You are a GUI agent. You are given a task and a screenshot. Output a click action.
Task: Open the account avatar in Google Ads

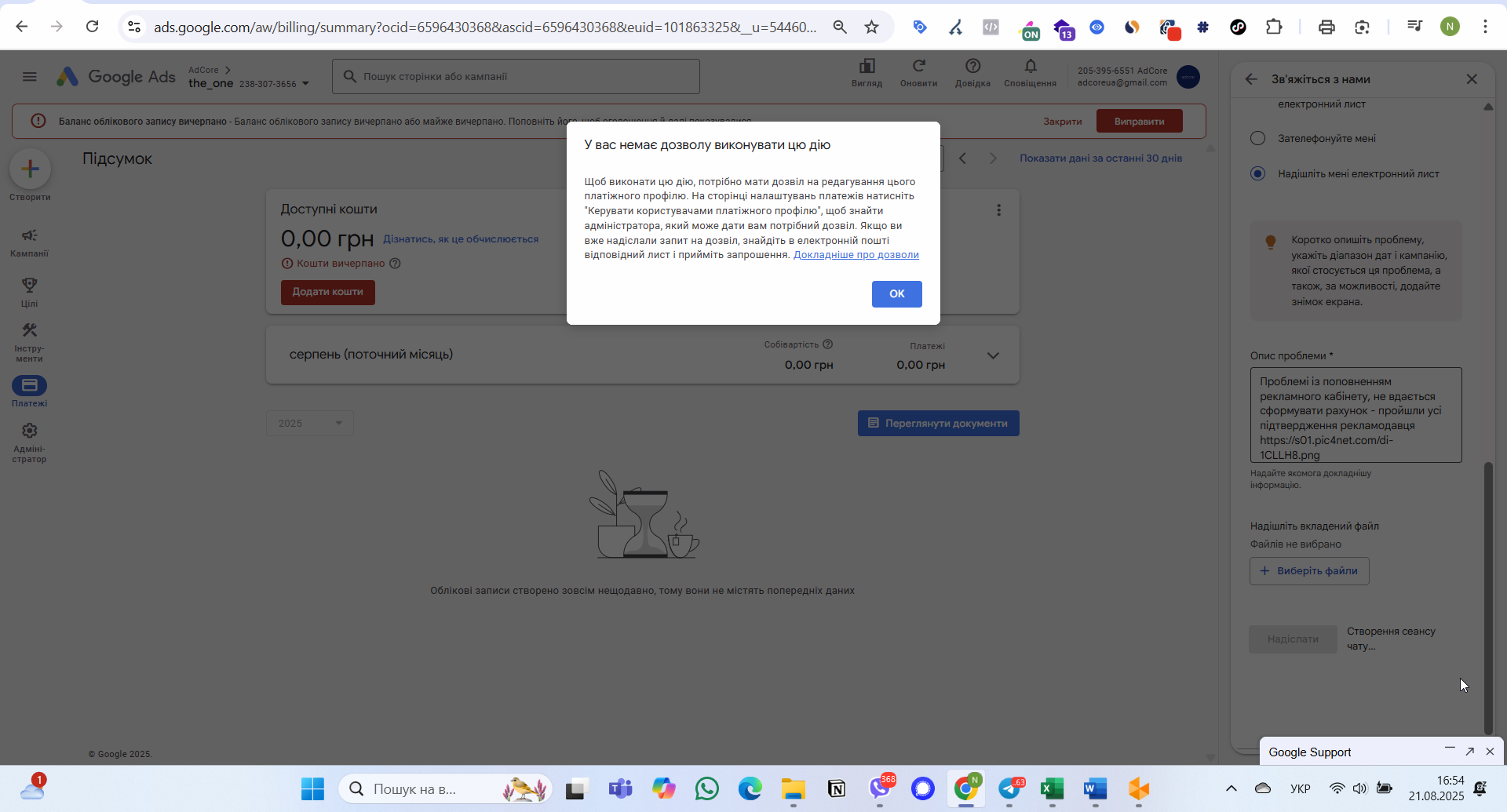[1188, 77]
